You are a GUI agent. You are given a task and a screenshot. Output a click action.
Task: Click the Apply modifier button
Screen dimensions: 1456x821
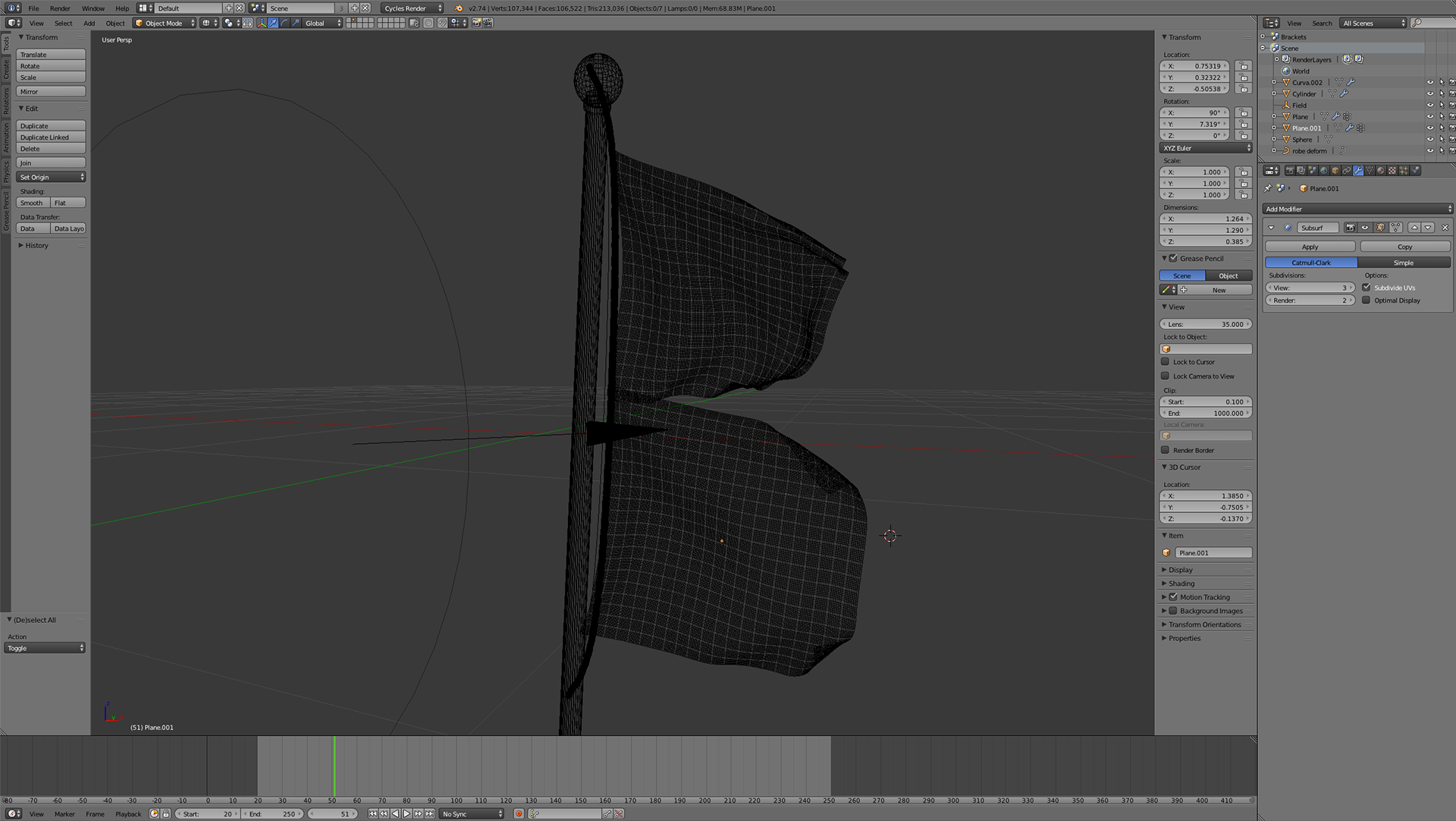(x=1310, y=247)
